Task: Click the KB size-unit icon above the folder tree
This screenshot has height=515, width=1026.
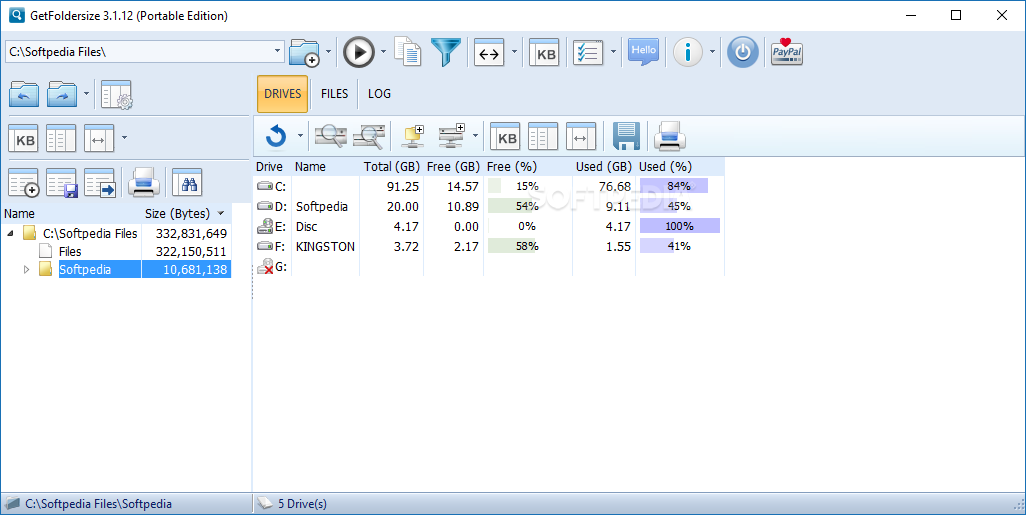Action: 24,138
